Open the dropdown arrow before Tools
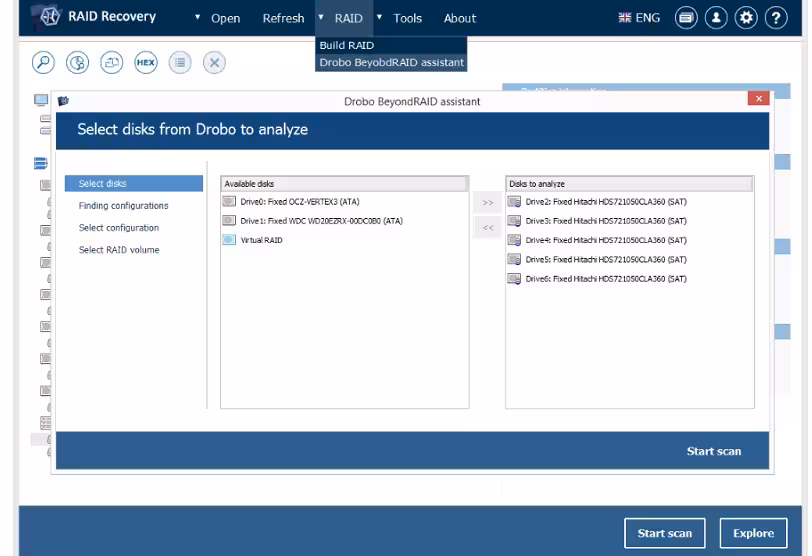The width and height of the screenshot is (812, 556). pyautogui.click(x=380, y=17)
